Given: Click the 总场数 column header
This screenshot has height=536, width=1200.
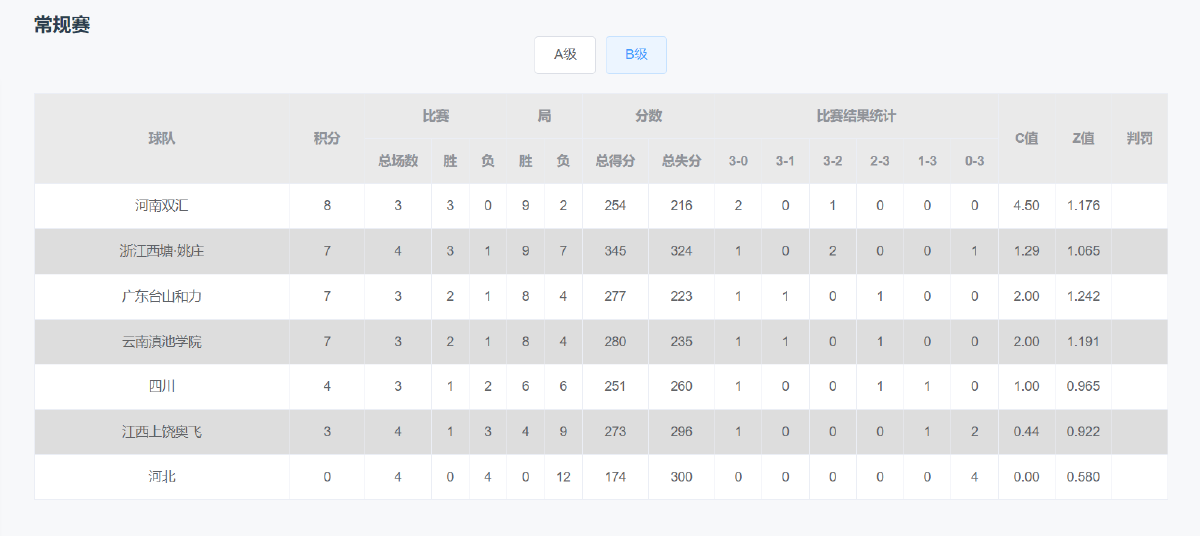Looking at the screenshot, I should (x=398, y=160).
